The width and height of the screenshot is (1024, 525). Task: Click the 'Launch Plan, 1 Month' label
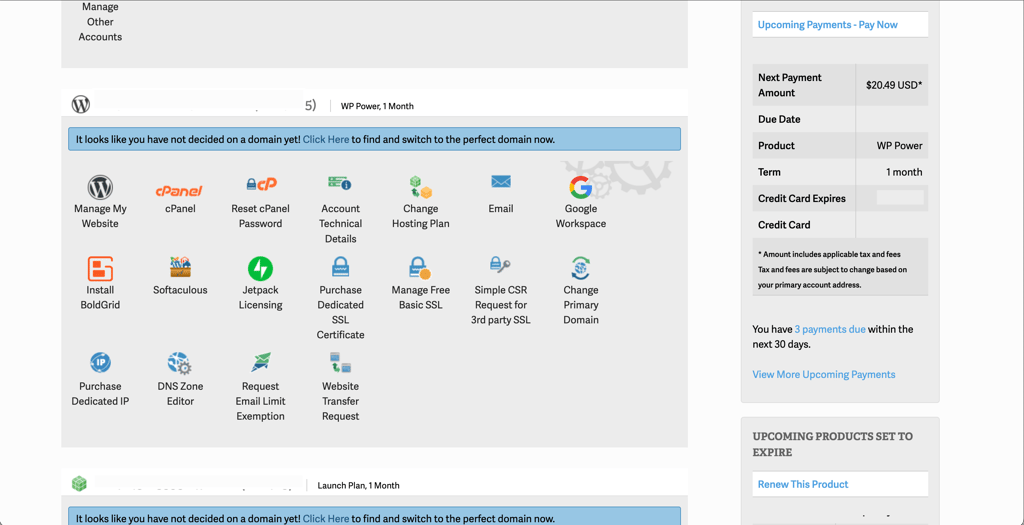[x=359, y=485]
